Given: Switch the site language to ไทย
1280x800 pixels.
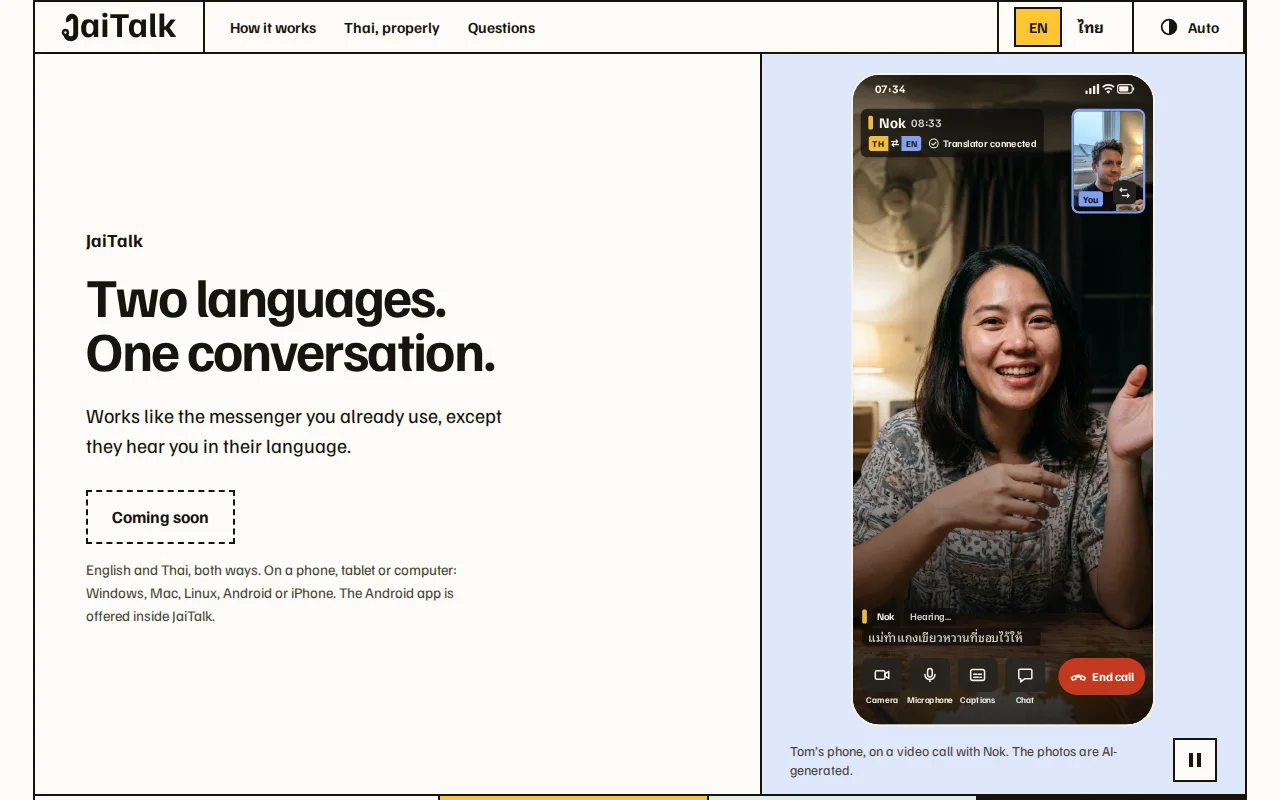Looking at the screenshot, I should pyautogui.click(x=1091, y=28).
